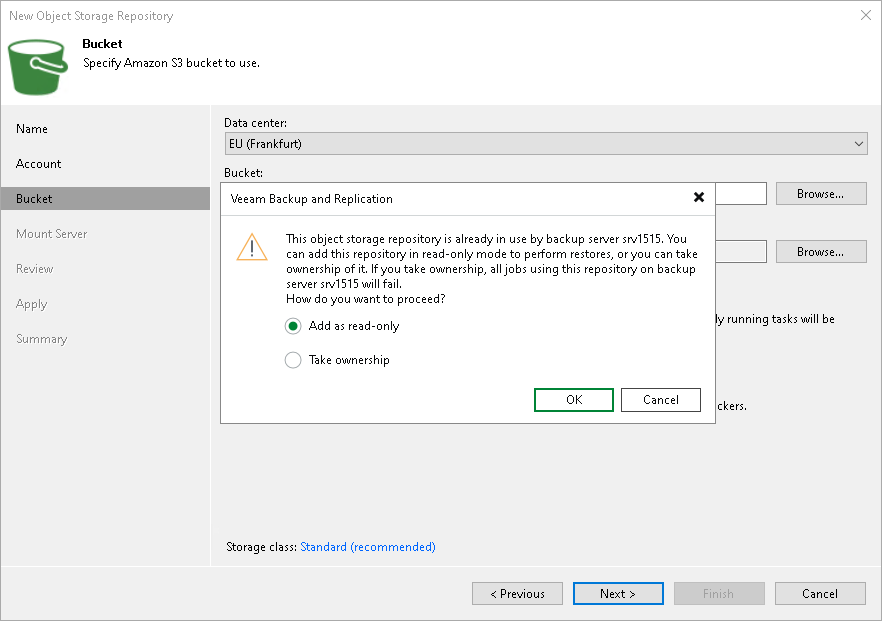882x621 pixels.
Task: Click Cancel in the Veeam dialog
Action: coord(661,400)
